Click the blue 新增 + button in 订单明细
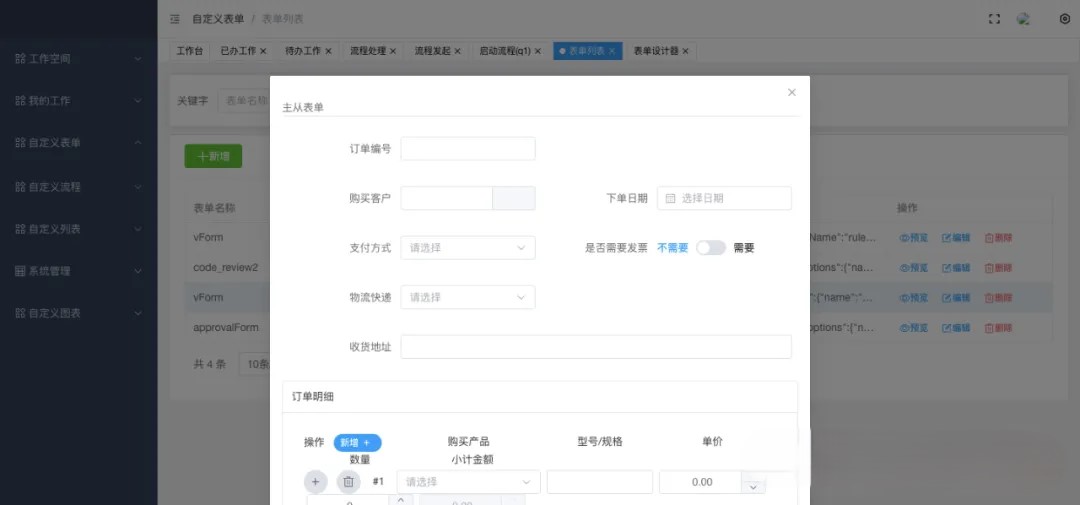The height and width of the screenshot is (505, 1080). coord(357,442)
